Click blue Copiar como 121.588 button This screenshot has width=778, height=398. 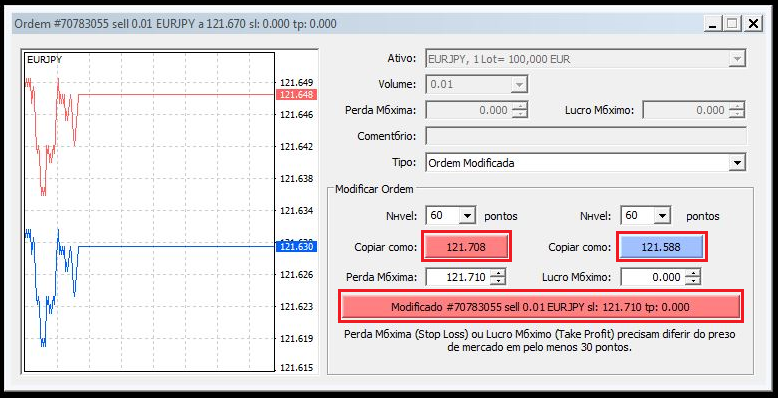pos(661,247)
